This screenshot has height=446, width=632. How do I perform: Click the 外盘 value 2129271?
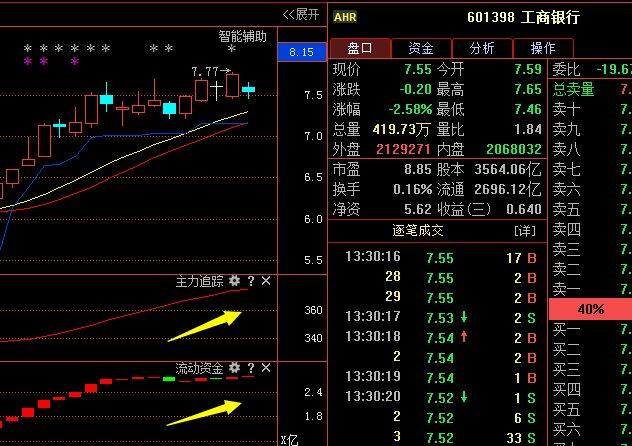point(403,149)
